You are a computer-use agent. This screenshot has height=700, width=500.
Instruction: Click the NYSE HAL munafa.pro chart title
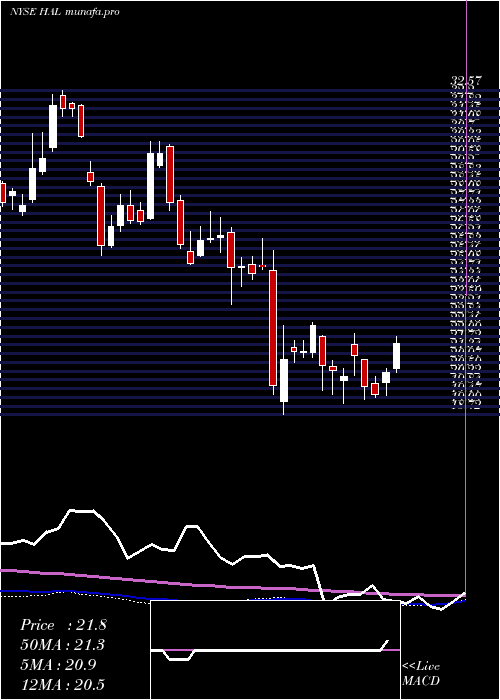(65, 12)
